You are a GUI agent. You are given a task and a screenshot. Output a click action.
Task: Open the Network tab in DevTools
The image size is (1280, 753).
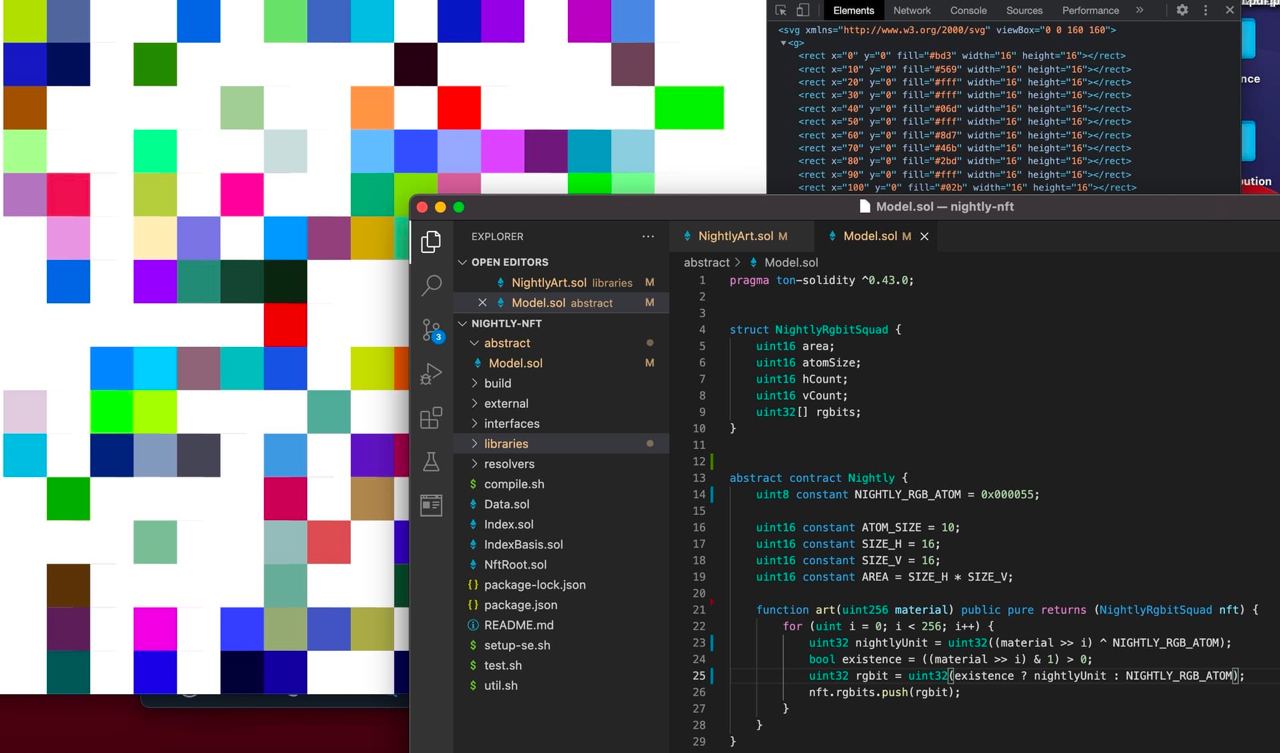pos(912,10)
